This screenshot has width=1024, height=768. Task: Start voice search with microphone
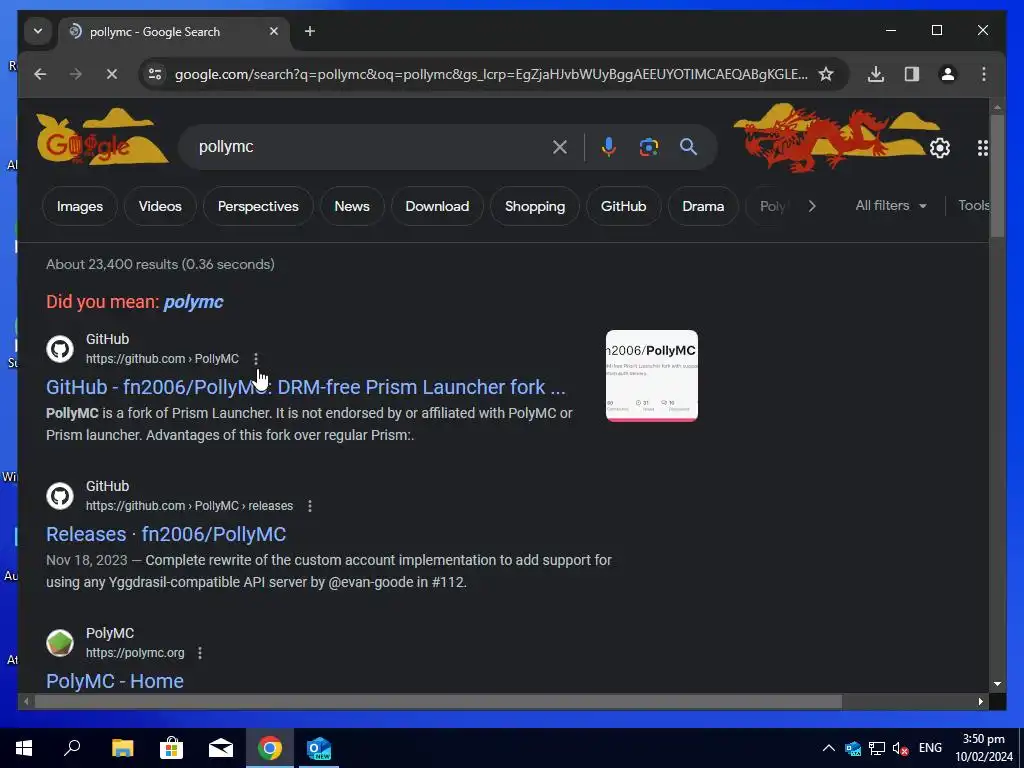(x=608, y=147)
